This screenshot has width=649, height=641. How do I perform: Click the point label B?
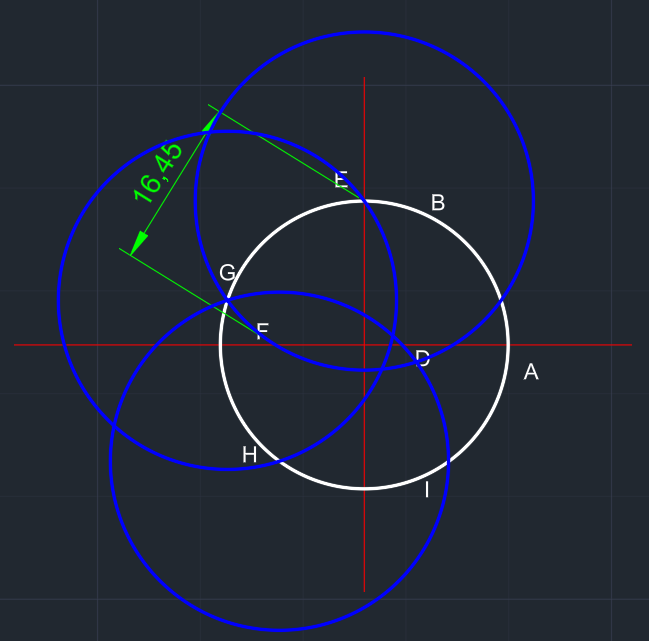438,203
